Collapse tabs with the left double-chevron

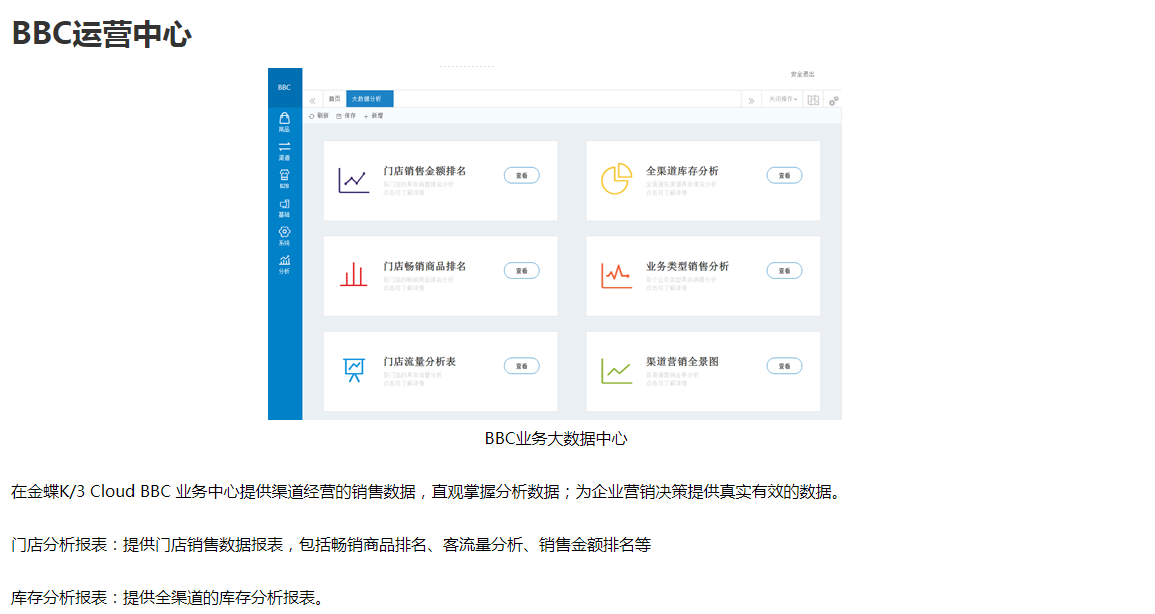312,100
